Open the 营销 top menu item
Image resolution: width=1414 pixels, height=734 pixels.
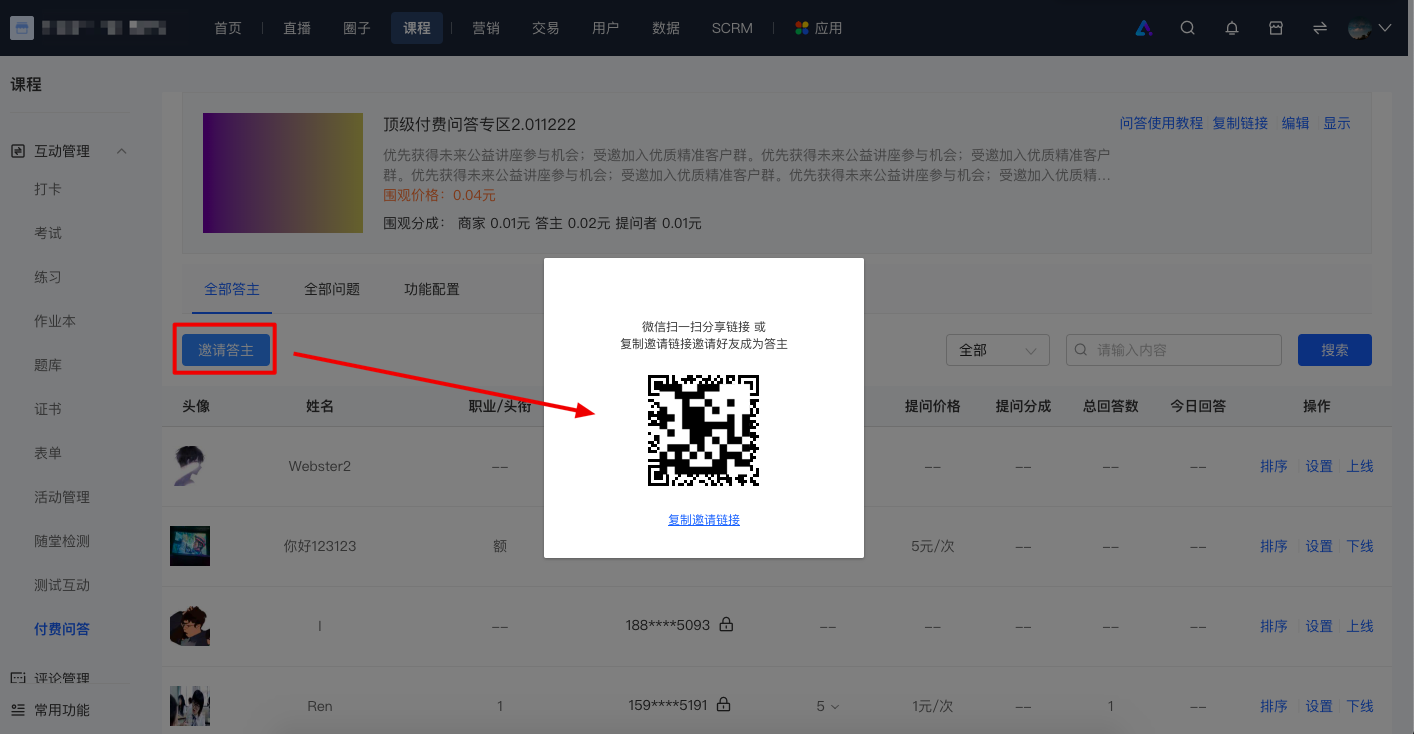click(486, 28)
